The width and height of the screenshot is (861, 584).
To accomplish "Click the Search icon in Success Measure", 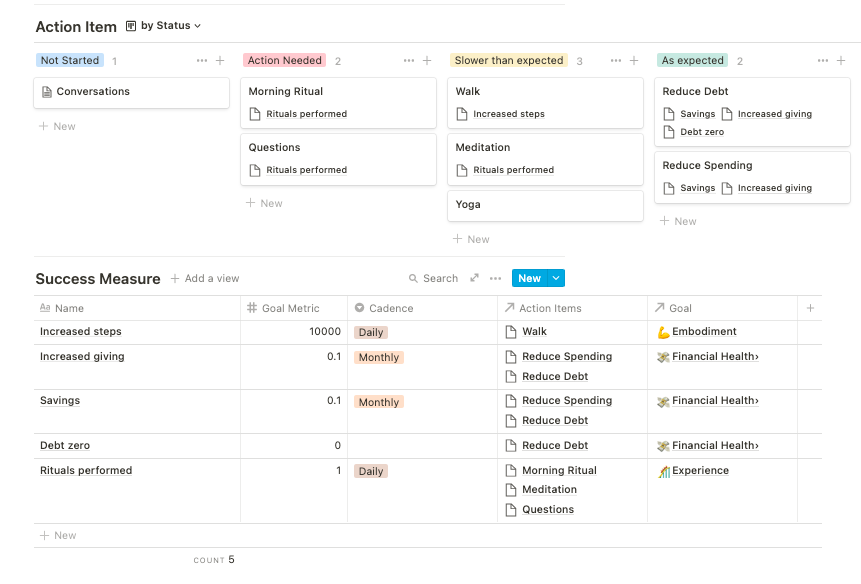I will (x=433, y=279).
